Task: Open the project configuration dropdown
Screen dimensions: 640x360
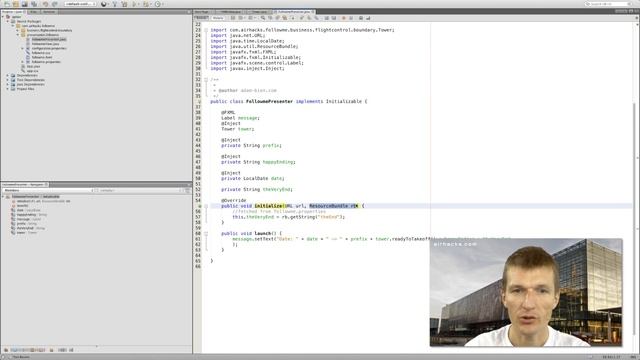Action: coord(80,4)
